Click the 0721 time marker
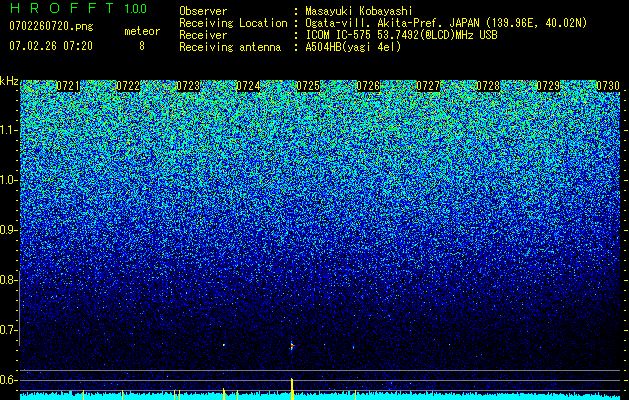Viewport: 629px width, 400px height. pyautogui.click(x=68, y=86)
